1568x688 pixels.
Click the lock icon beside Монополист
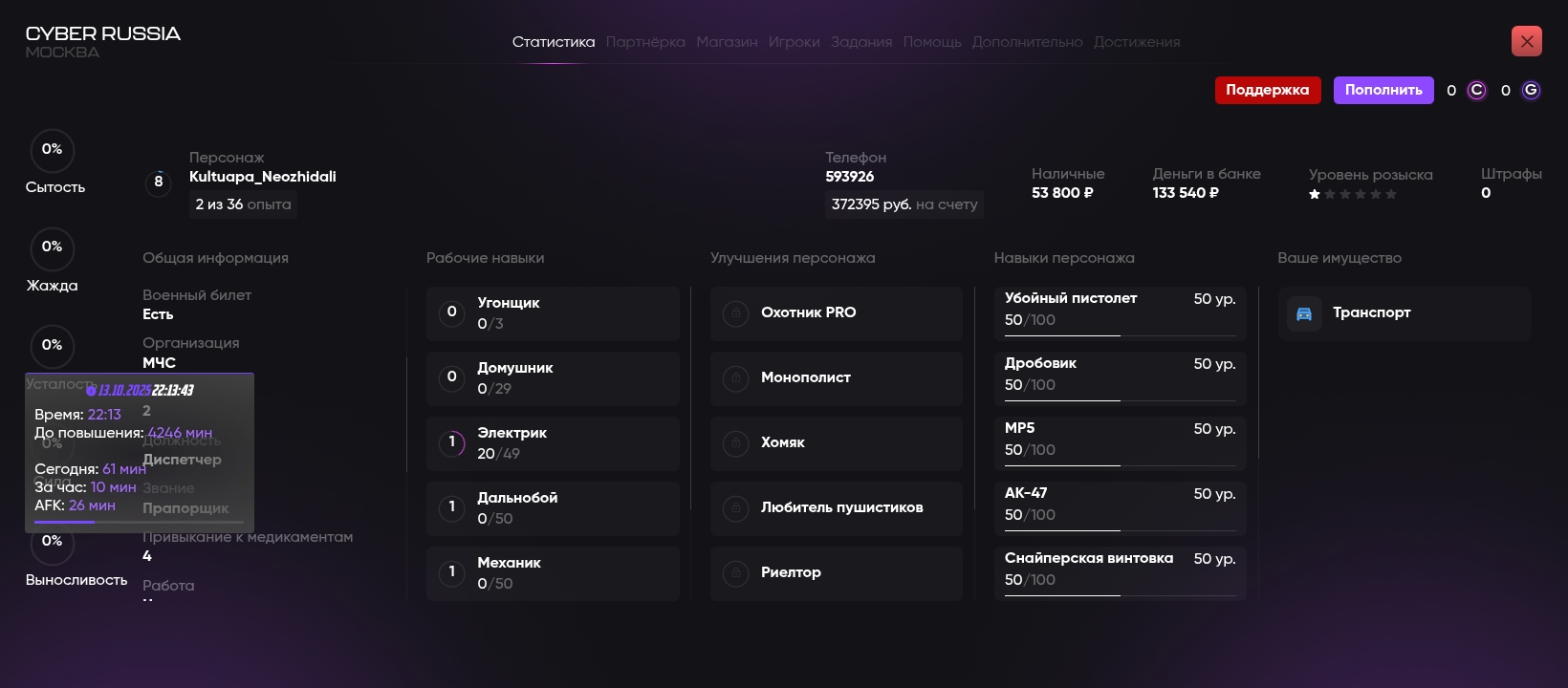coord(735,377)
